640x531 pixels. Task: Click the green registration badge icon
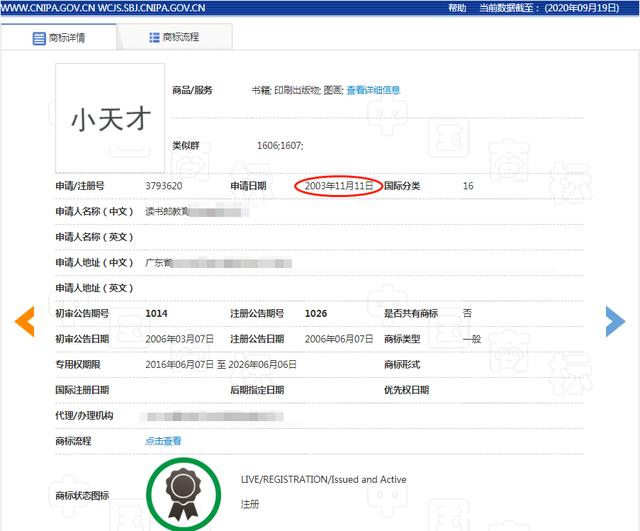click(183, 492)
